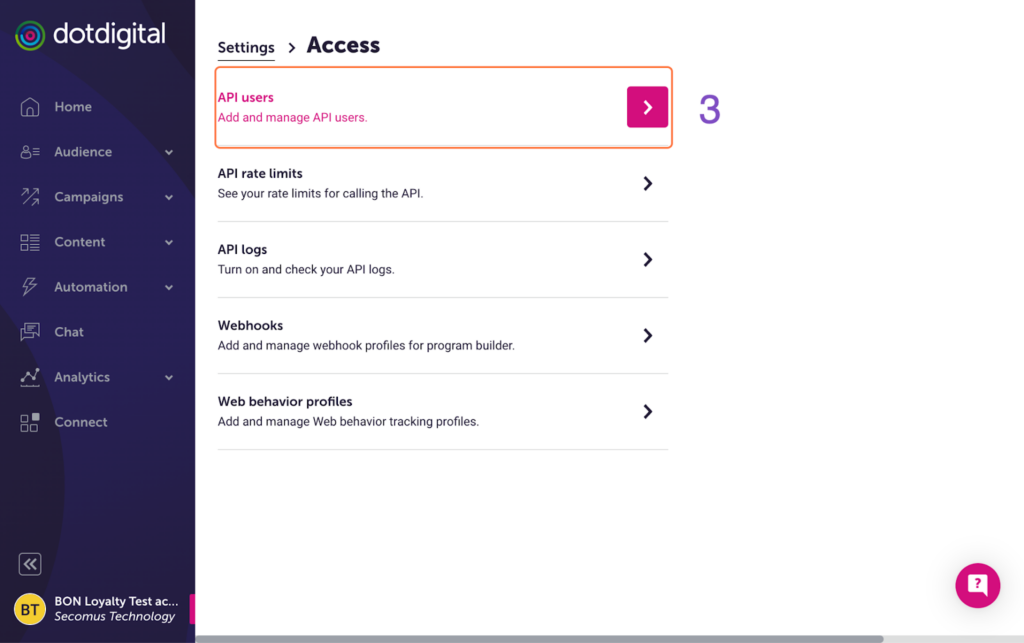Click the Home house icon
The height and width of the screenshot is (643, 1024).
(x=30, y=107)
